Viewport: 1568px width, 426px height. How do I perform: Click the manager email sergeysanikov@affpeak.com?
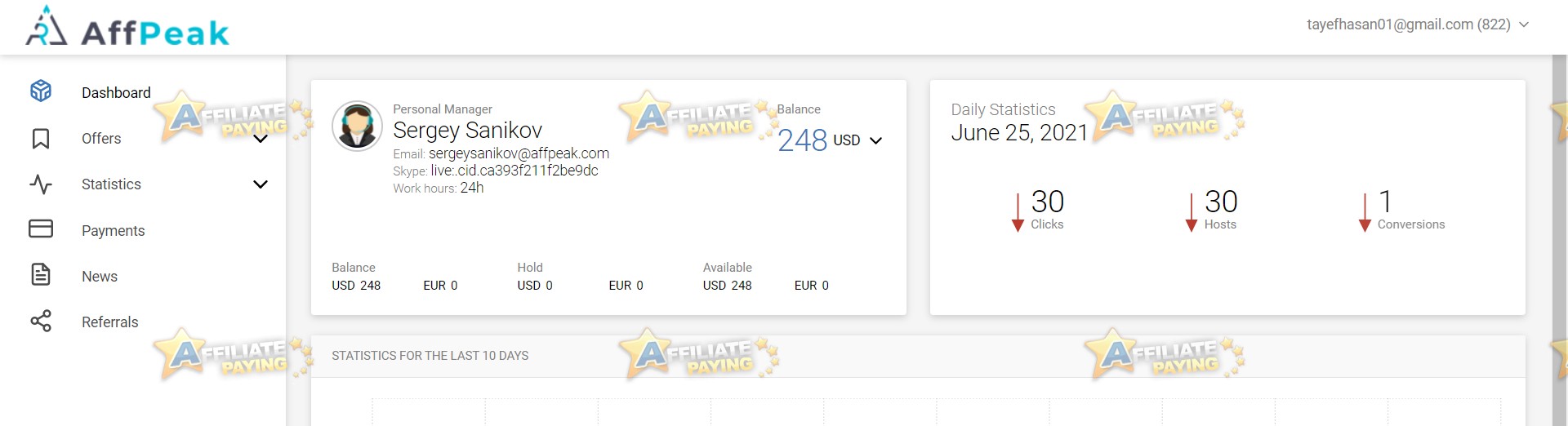[x=519, y=153]
